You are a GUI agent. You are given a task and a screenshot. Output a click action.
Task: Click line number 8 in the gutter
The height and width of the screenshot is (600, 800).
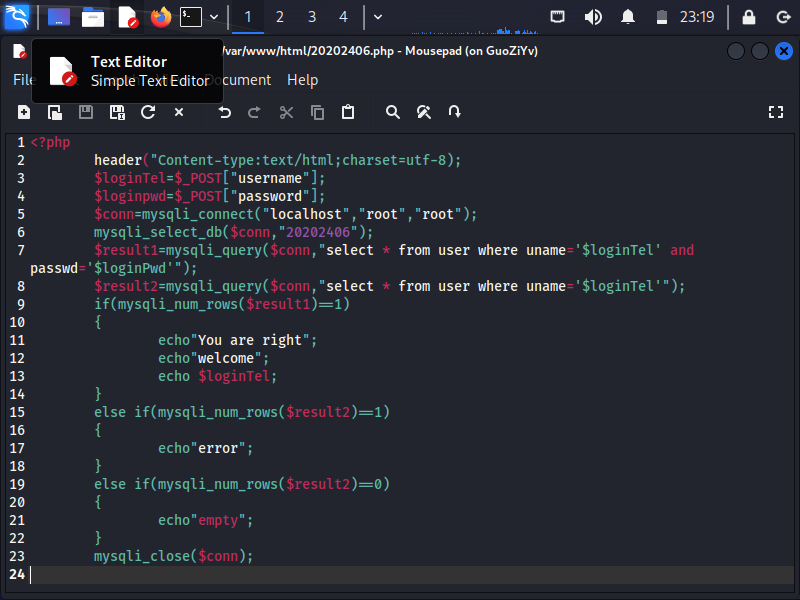[x=20, y=286]
